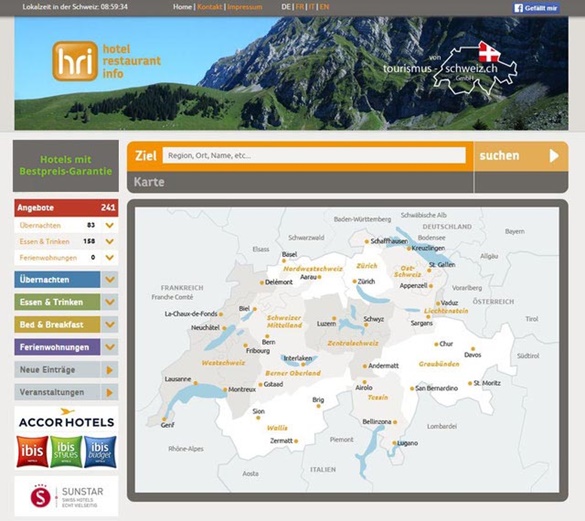Open the Sunstar Swiss Hotels banner
Image resolution: width=585 pixels, height=521 pixels.
66,496
